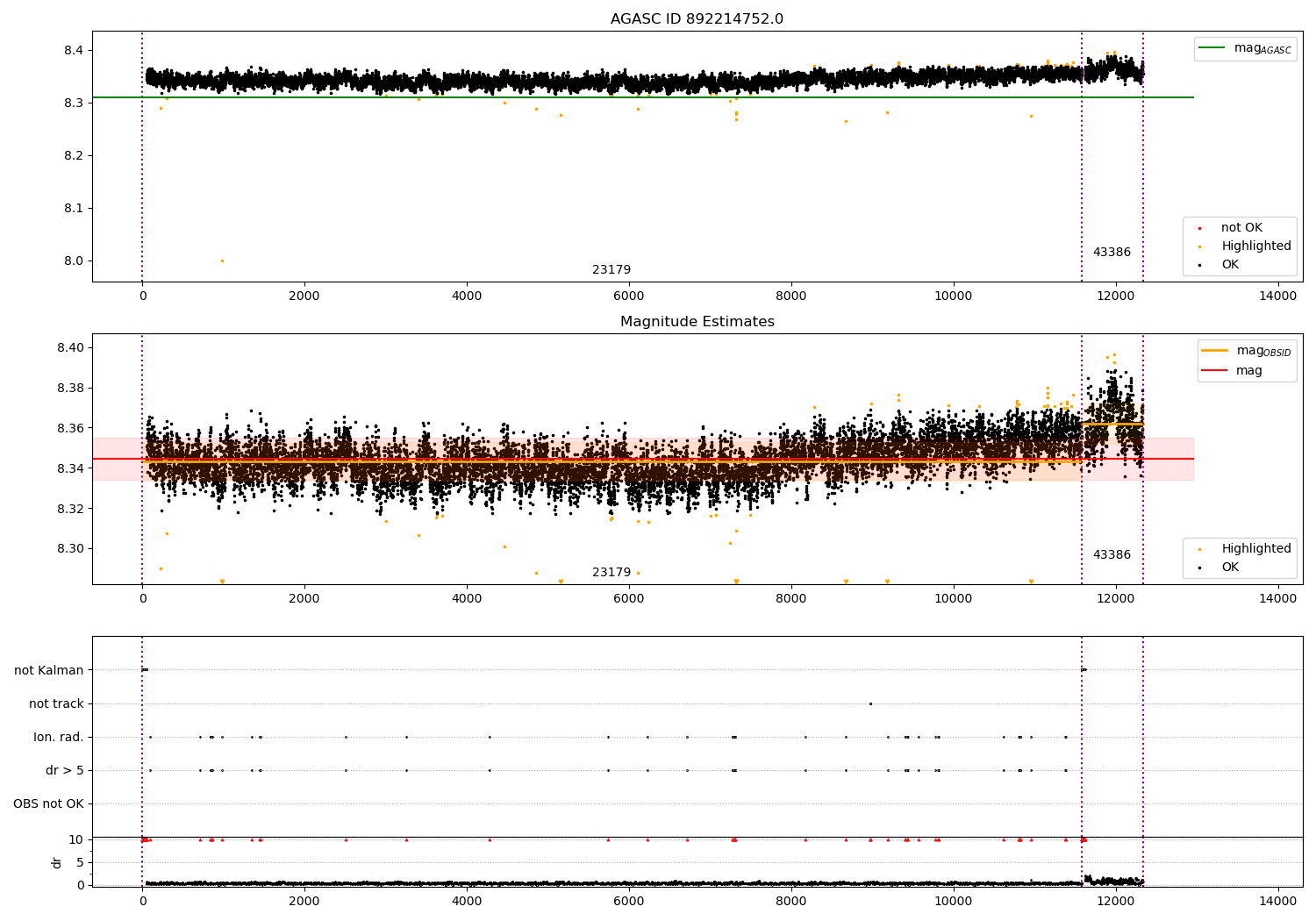Click the title 'AGASC ID 892214752.0'
The image size is (1316, 921).
tap(697, 19)
